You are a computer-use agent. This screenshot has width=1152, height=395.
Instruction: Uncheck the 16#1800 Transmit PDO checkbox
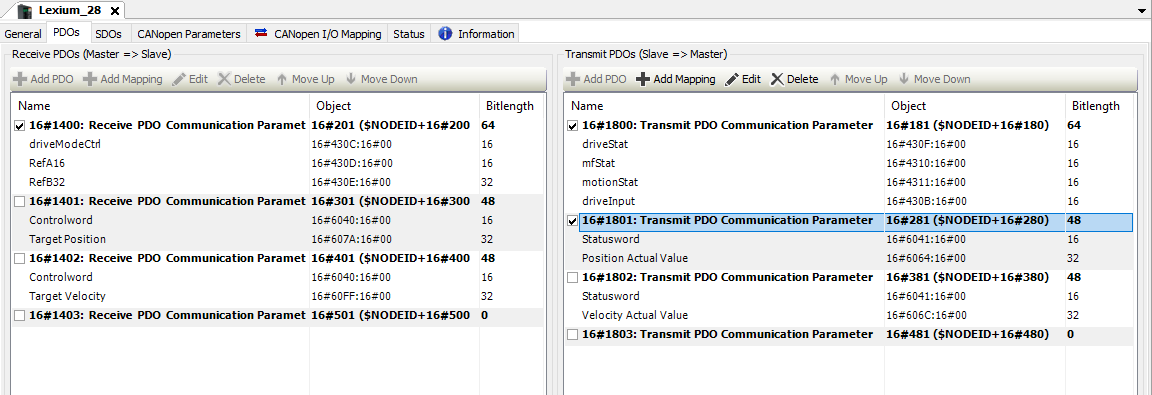(x=572, y=126)
